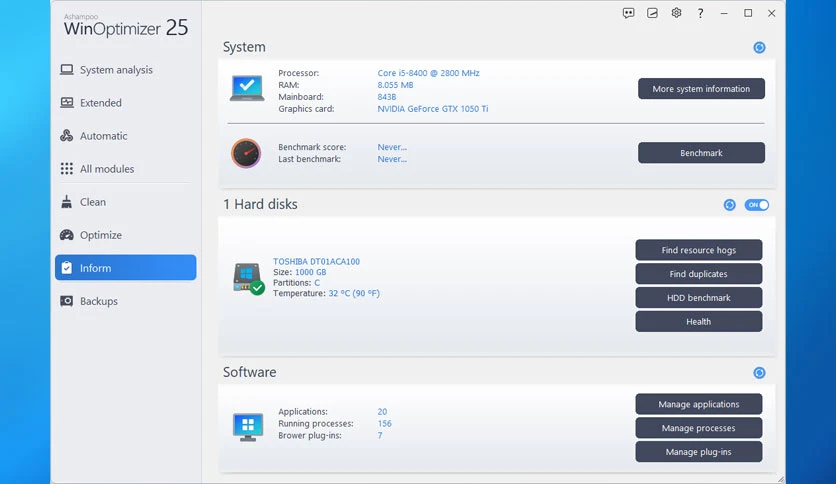Select the Inform section
This screenshot has width=836, height=484.
[x=125, y=268]
